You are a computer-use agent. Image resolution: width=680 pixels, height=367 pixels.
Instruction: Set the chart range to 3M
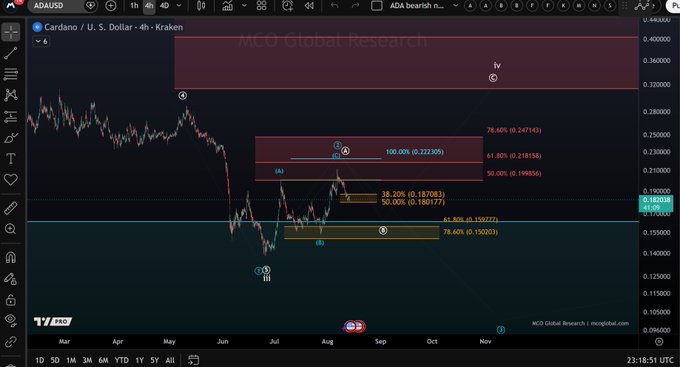[87, 360]
